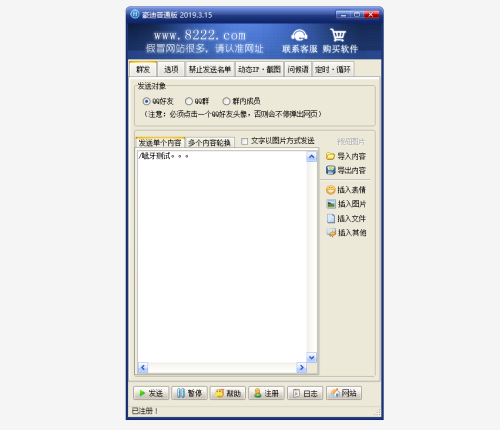Insert an emoticon with 插入表情
The image size is (500, 430).
click(x=346, y=190)
